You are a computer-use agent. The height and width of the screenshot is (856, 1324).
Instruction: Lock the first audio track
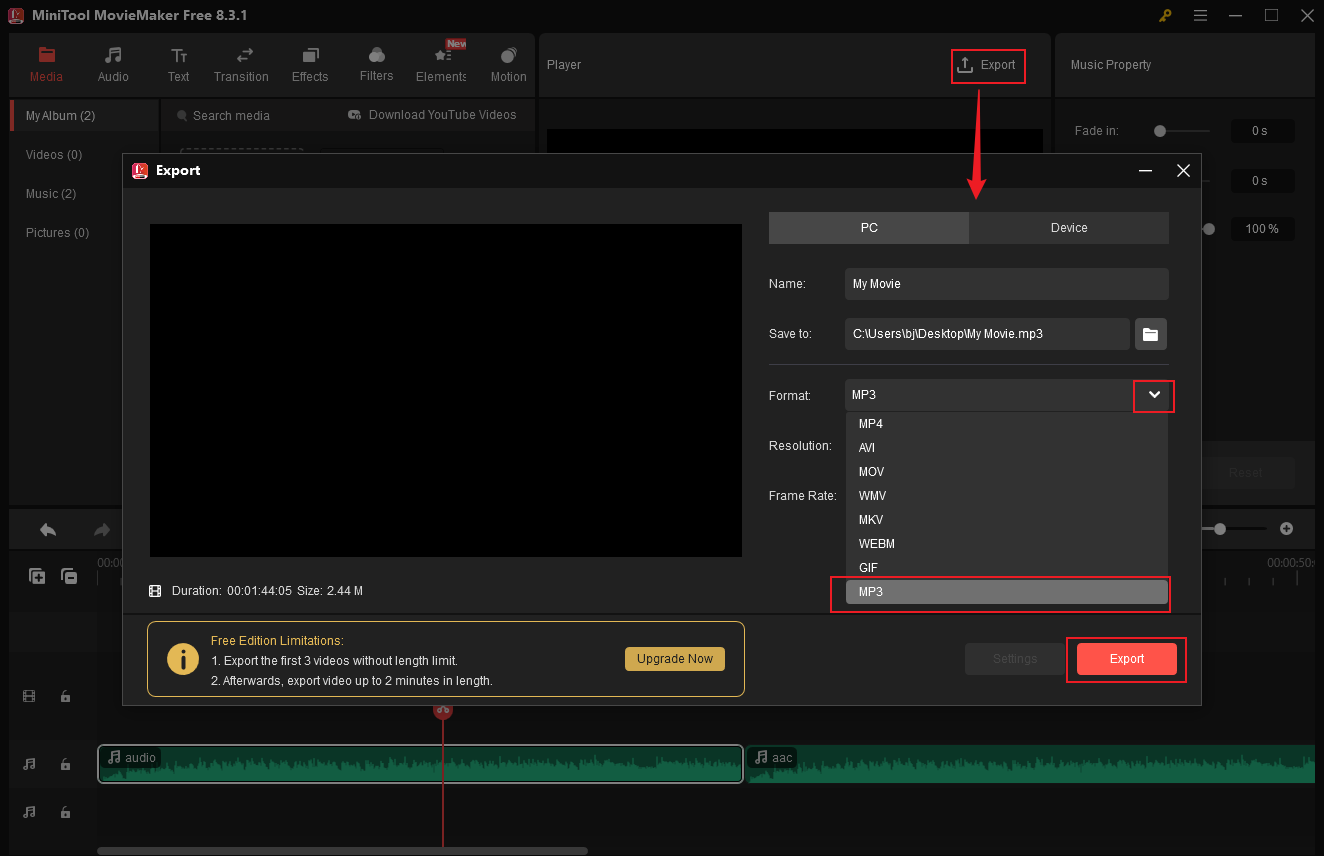click(65, 764)
